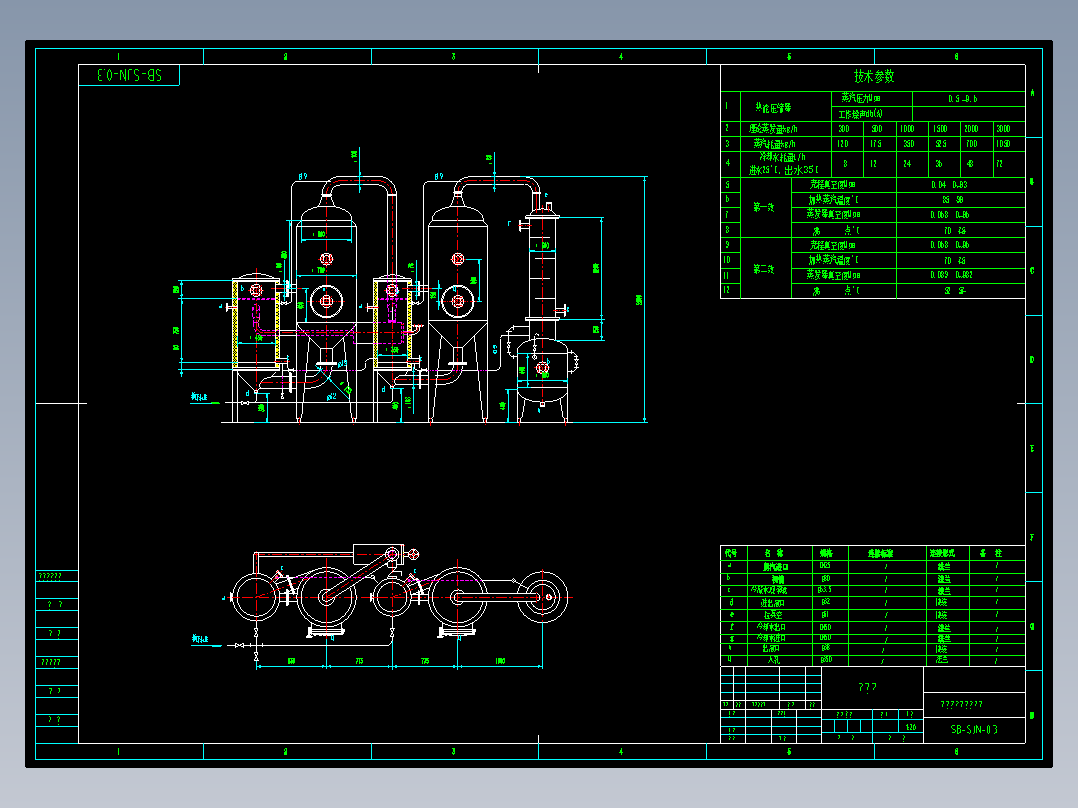Image resolution: width=1078 pixels, height=808 pixels.
Task: Click the long horizontal red pipe in plan view
Action: click(303, 554)
